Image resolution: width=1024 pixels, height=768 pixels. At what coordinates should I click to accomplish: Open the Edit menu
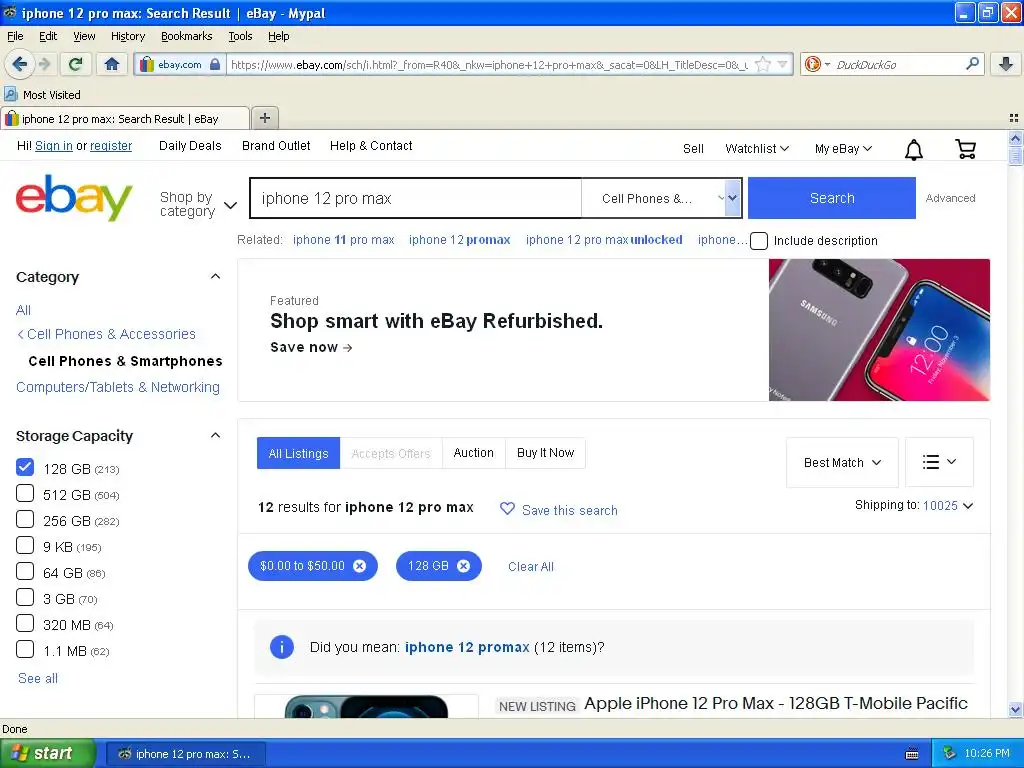[48, 36]
